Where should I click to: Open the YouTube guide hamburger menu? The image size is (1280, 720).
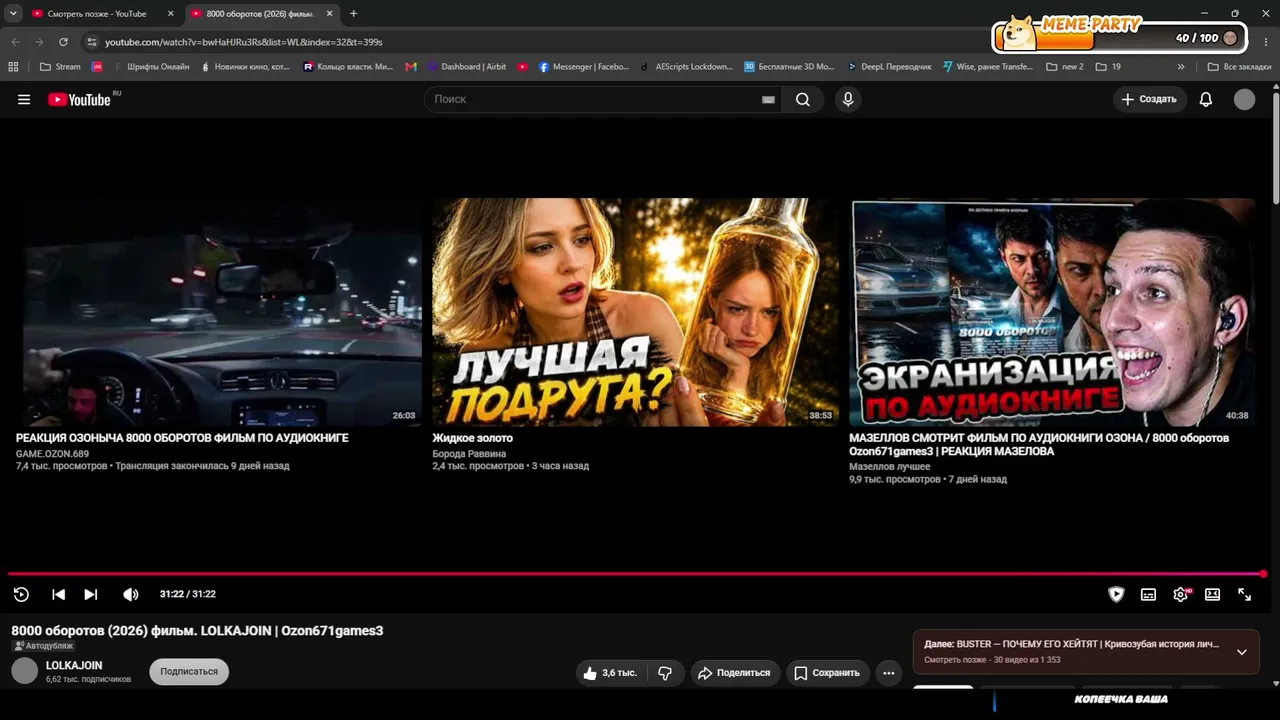tap(24, 99)
